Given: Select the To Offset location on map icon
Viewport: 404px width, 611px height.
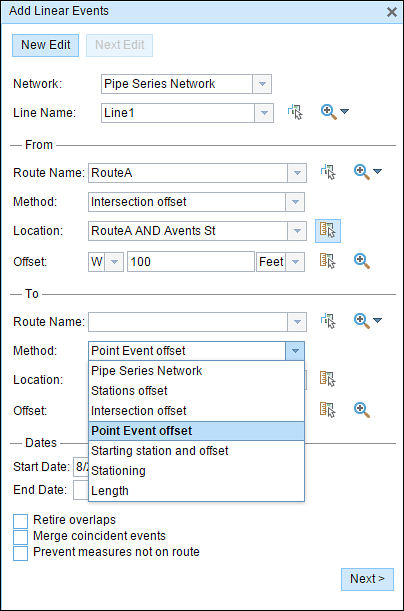Looking at the screenshot, I should [x=328, y=410].
